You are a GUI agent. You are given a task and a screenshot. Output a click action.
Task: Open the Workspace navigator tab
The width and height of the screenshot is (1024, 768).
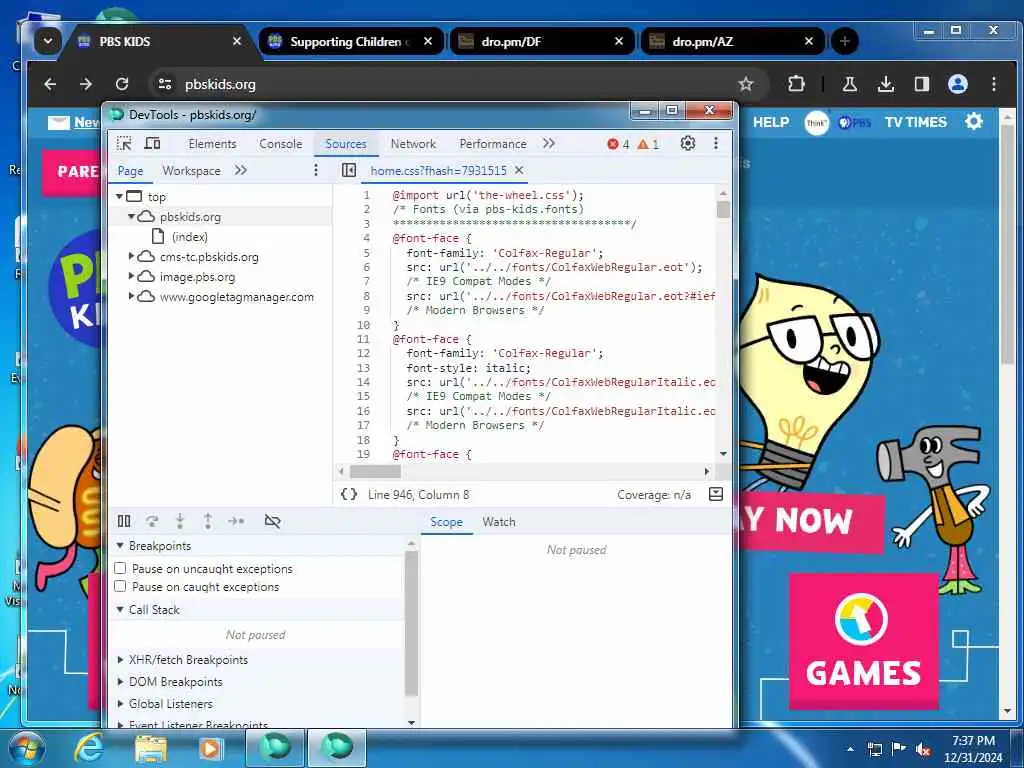[x=191, y=170]
